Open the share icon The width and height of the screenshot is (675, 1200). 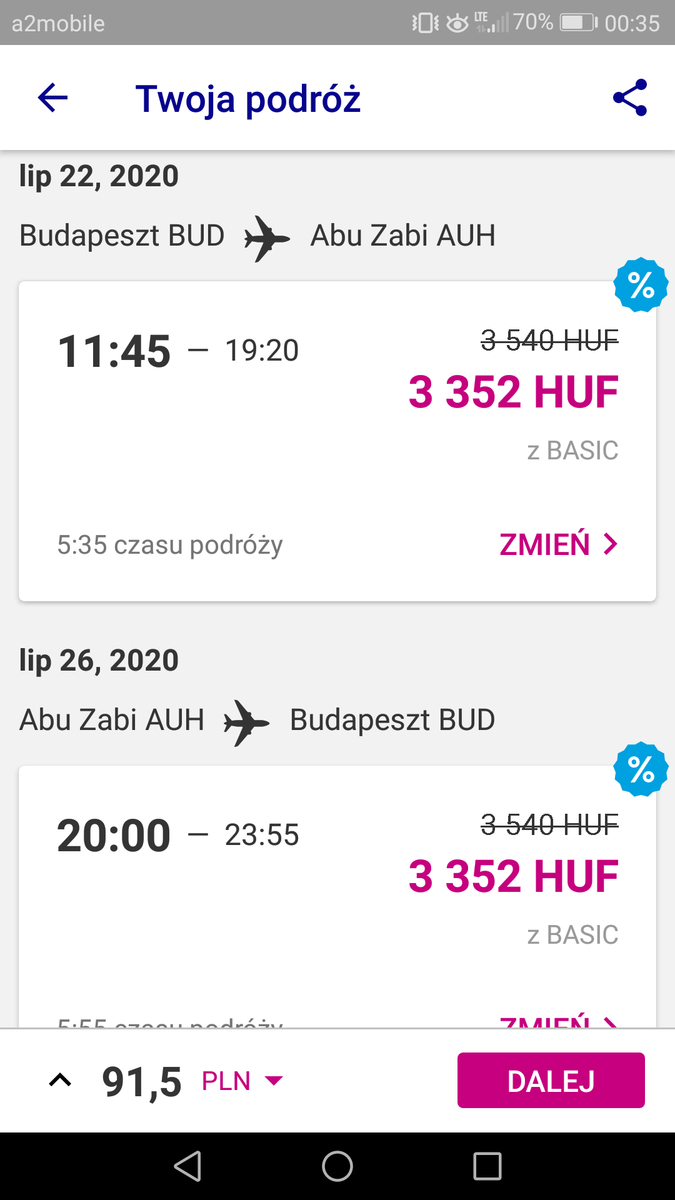click(x=630, y=98)
